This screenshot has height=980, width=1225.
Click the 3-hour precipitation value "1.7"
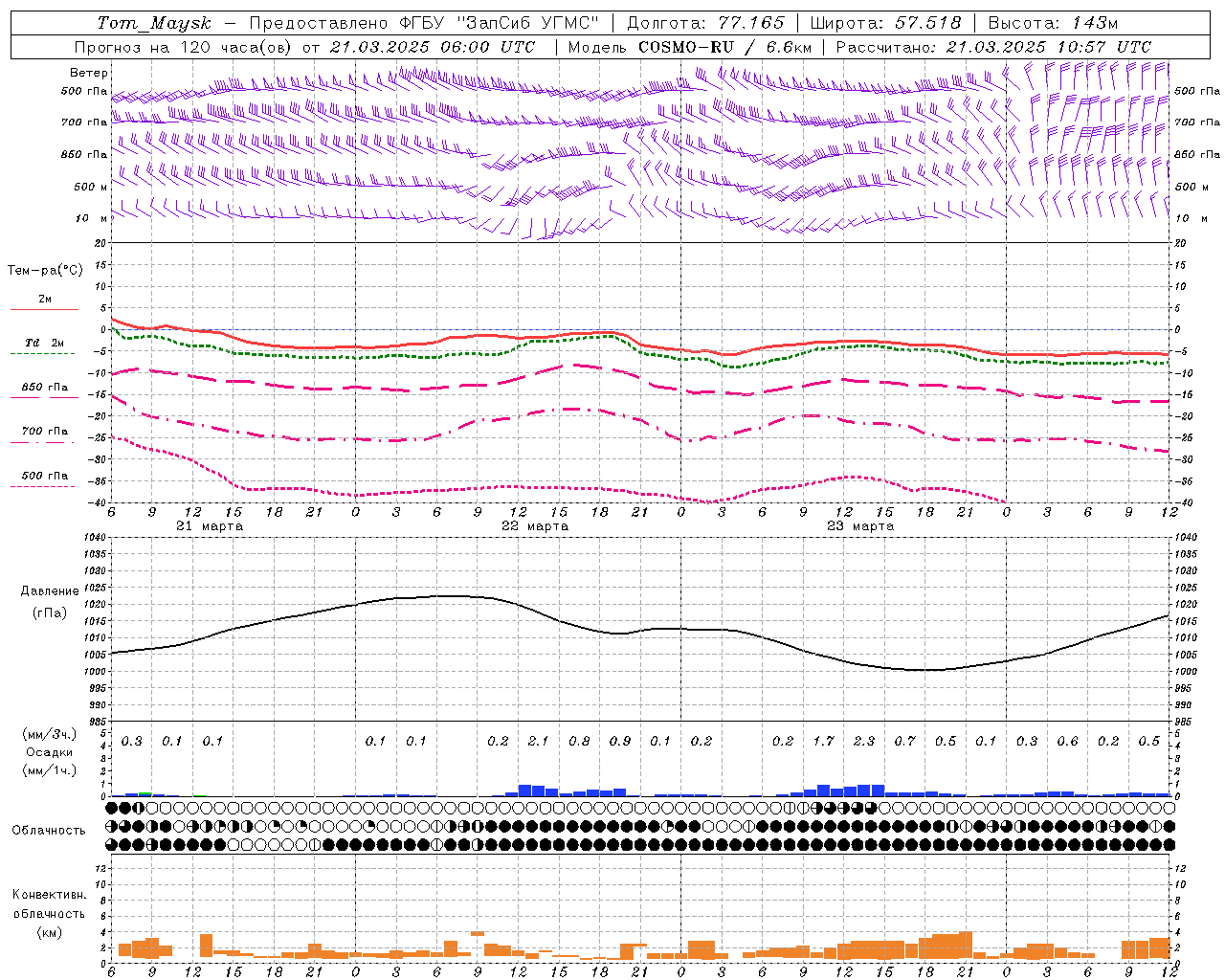[x=823, y=742]
